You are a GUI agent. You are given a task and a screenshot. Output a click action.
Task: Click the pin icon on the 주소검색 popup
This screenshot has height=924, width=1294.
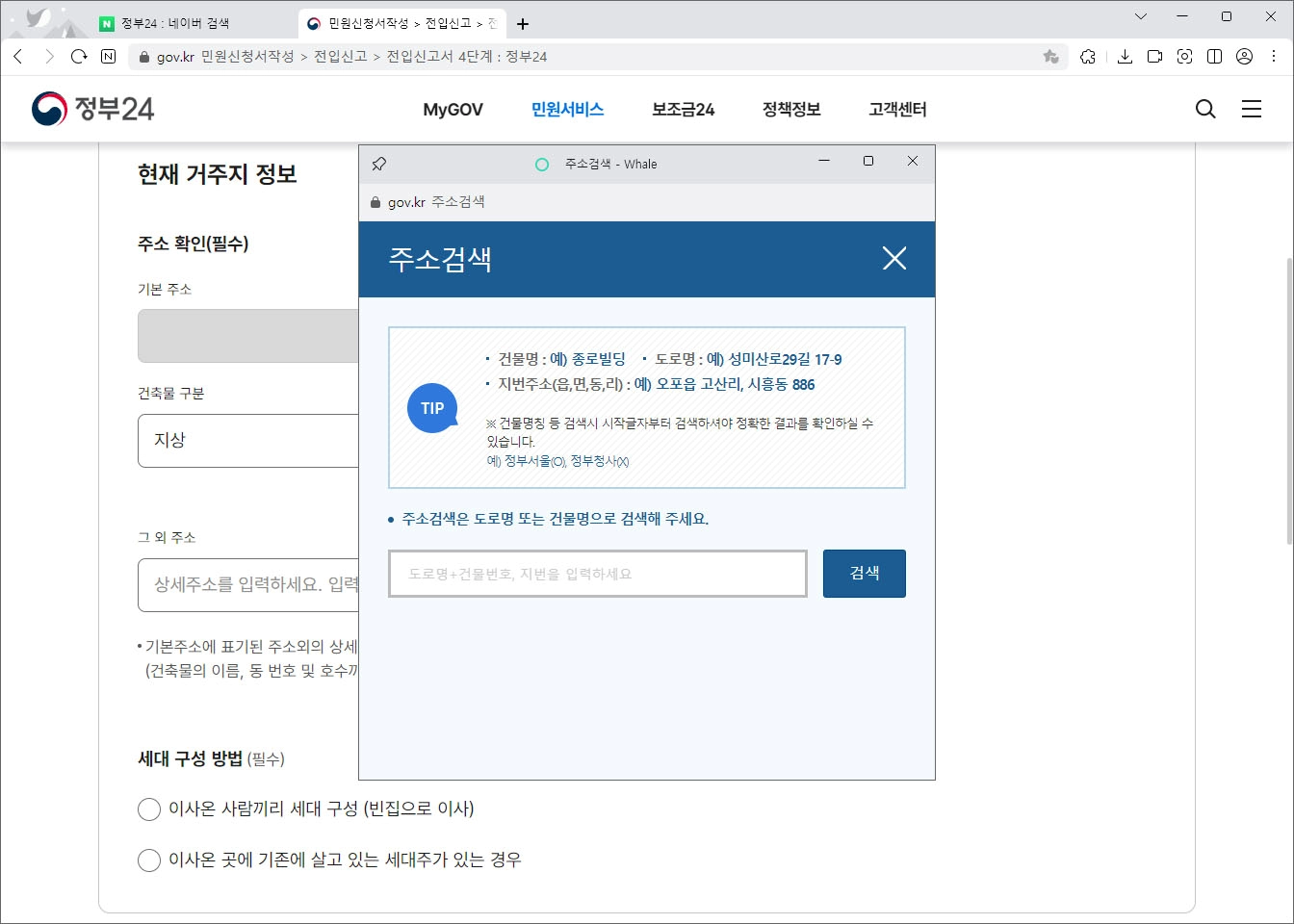tap(378, 163)
